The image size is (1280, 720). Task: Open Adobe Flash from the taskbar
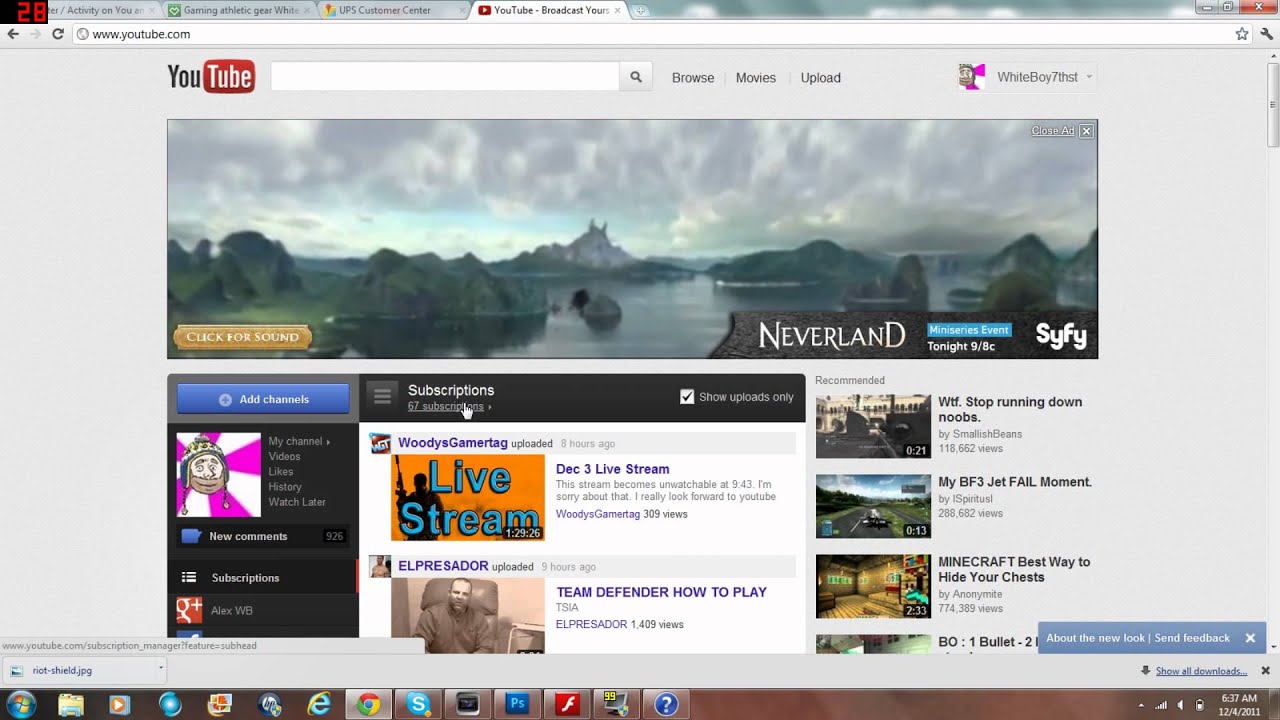567,704
